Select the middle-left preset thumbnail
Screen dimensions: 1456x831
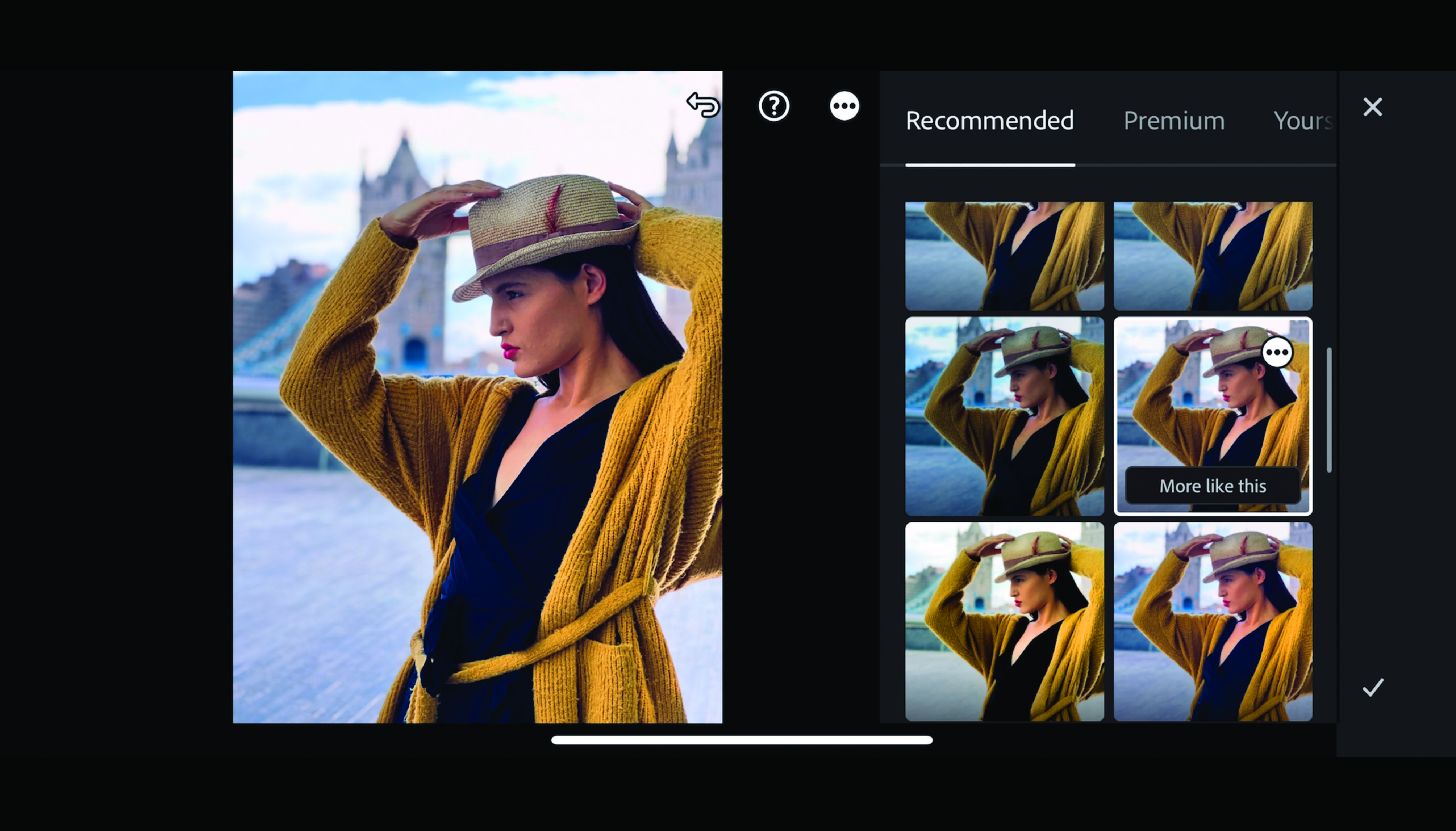(x=1004, y=414)
